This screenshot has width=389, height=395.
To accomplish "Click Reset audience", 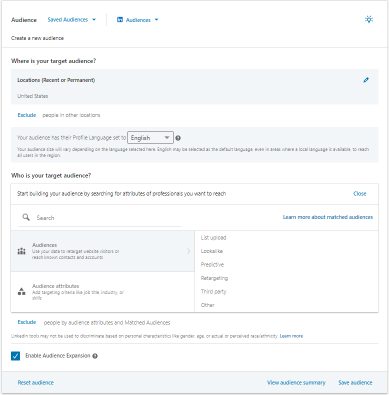I will [36, 383].
